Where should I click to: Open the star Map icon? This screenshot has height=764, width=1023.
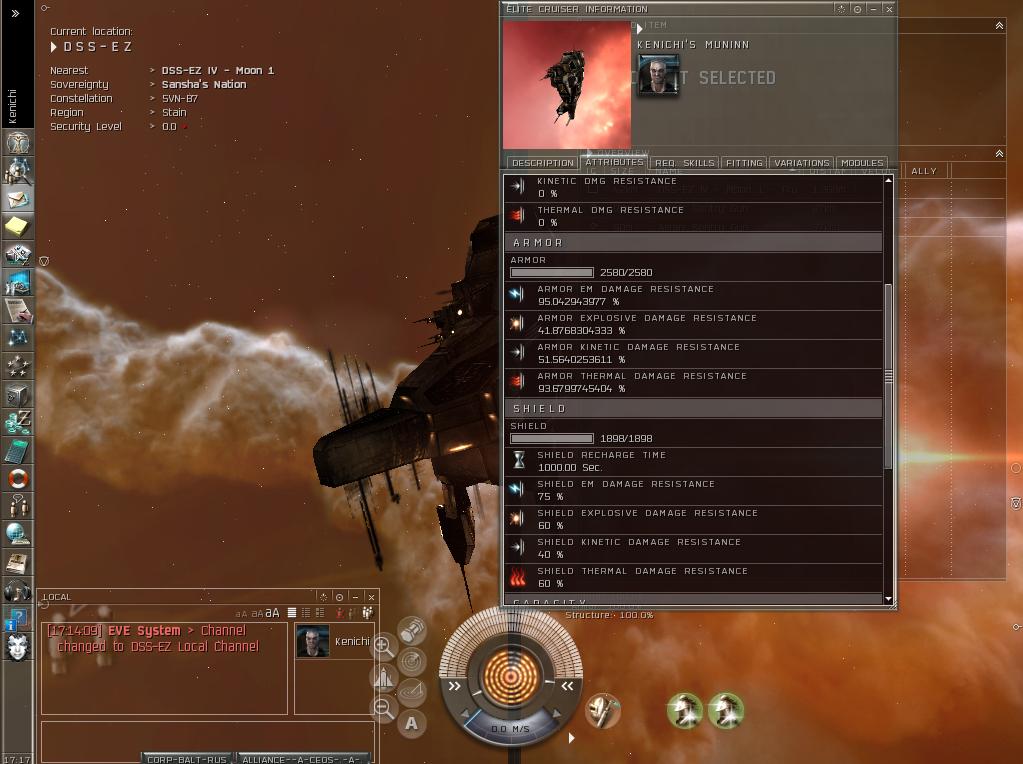pos(18,339)
